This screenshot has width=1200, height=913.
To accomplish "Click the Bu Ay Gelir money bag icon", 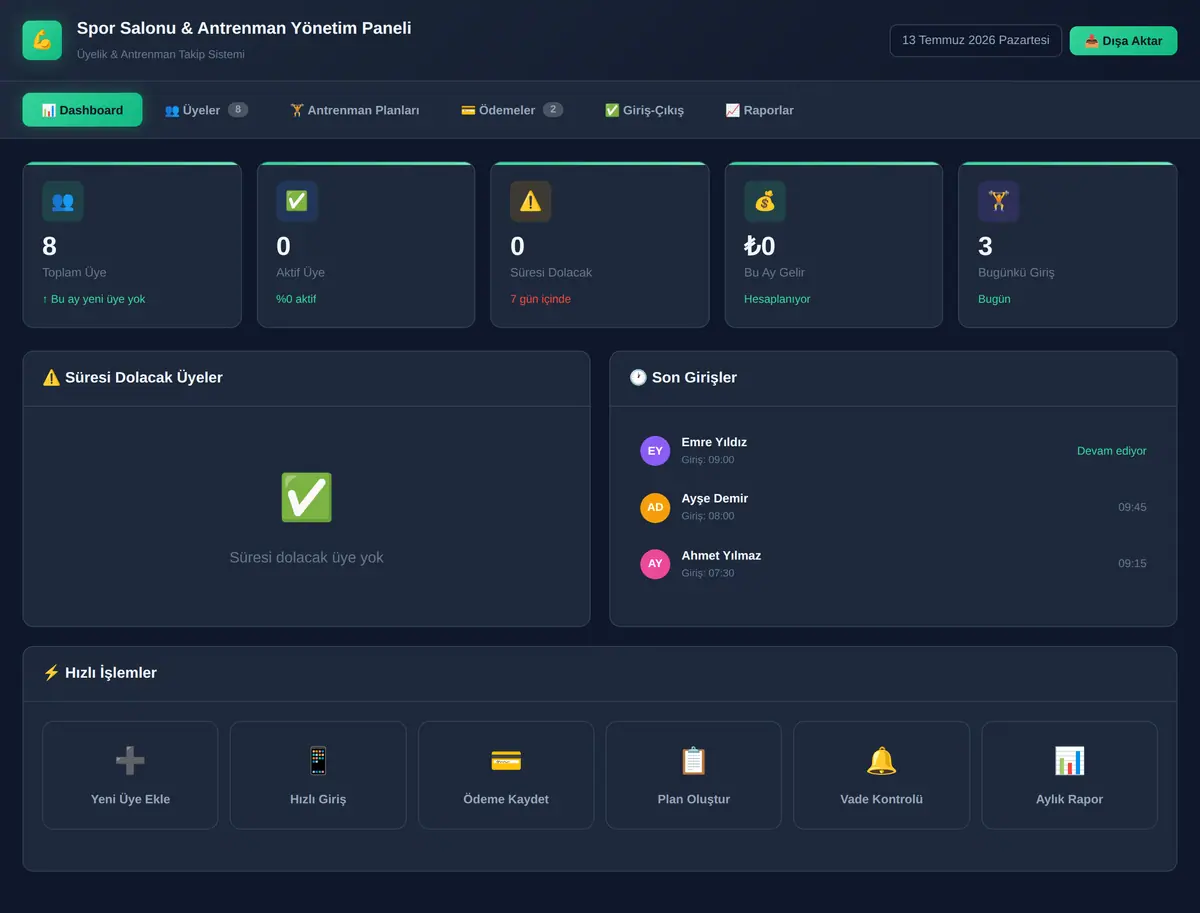I will [x=765, y=201].
